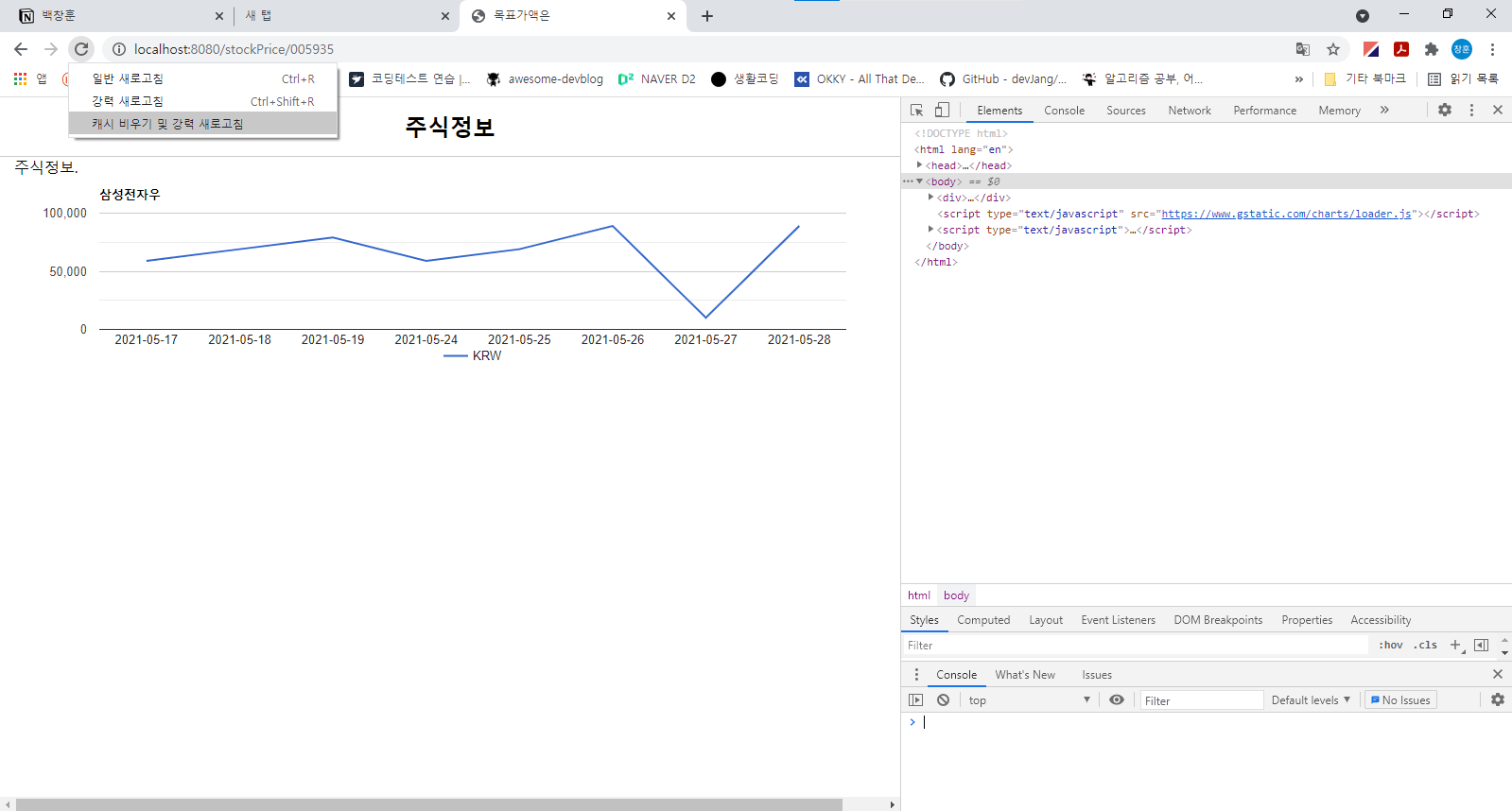Clear console with the ban icon
Image resolution: width=1512 pixels, height=811 pixels.
pos(943,700)
